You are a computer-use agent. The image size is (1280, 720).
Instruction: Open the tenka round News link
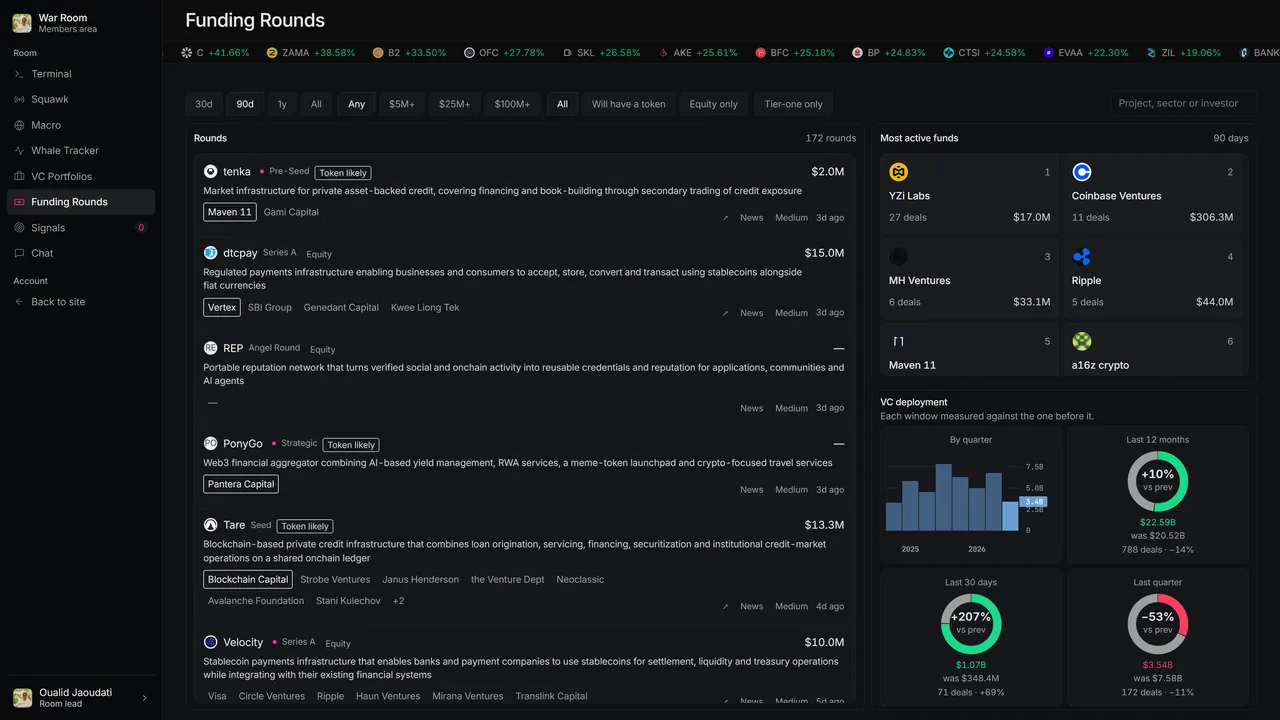(x=751, y=217)
